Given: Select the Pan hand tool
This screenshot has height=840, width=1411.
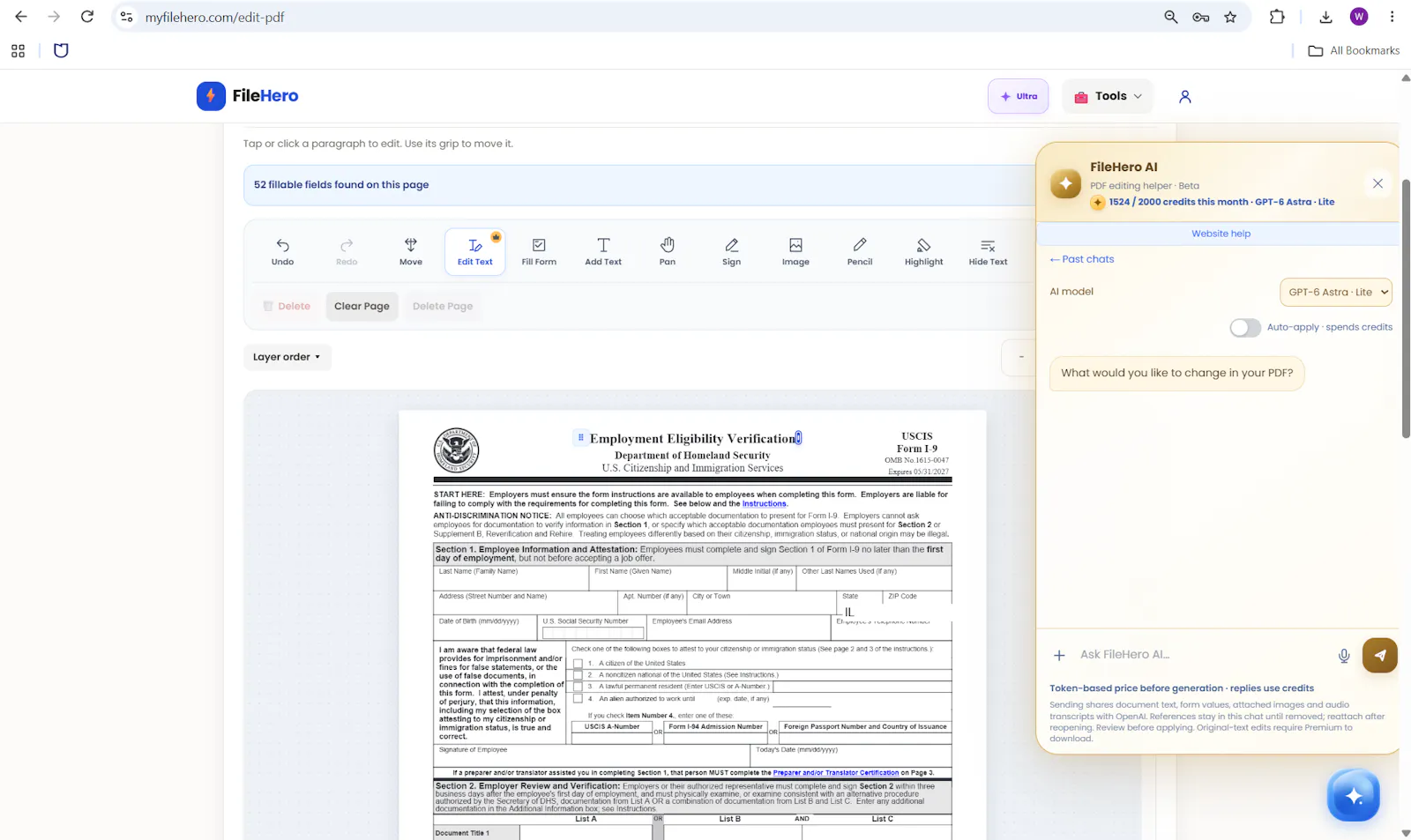Looking at the screenshot, I should tap(668, 251).
